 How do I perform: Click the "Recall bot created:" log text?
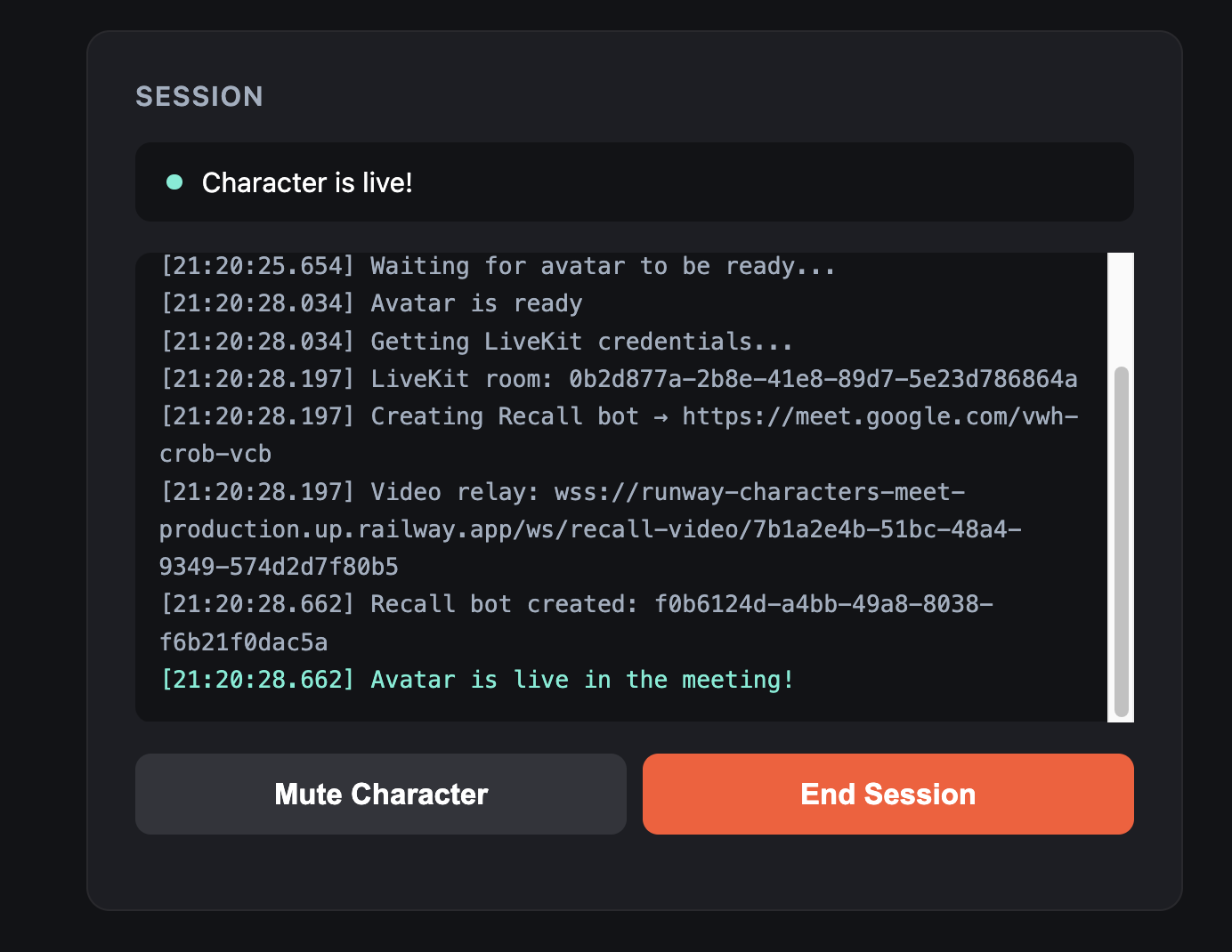tap(504, 604)
